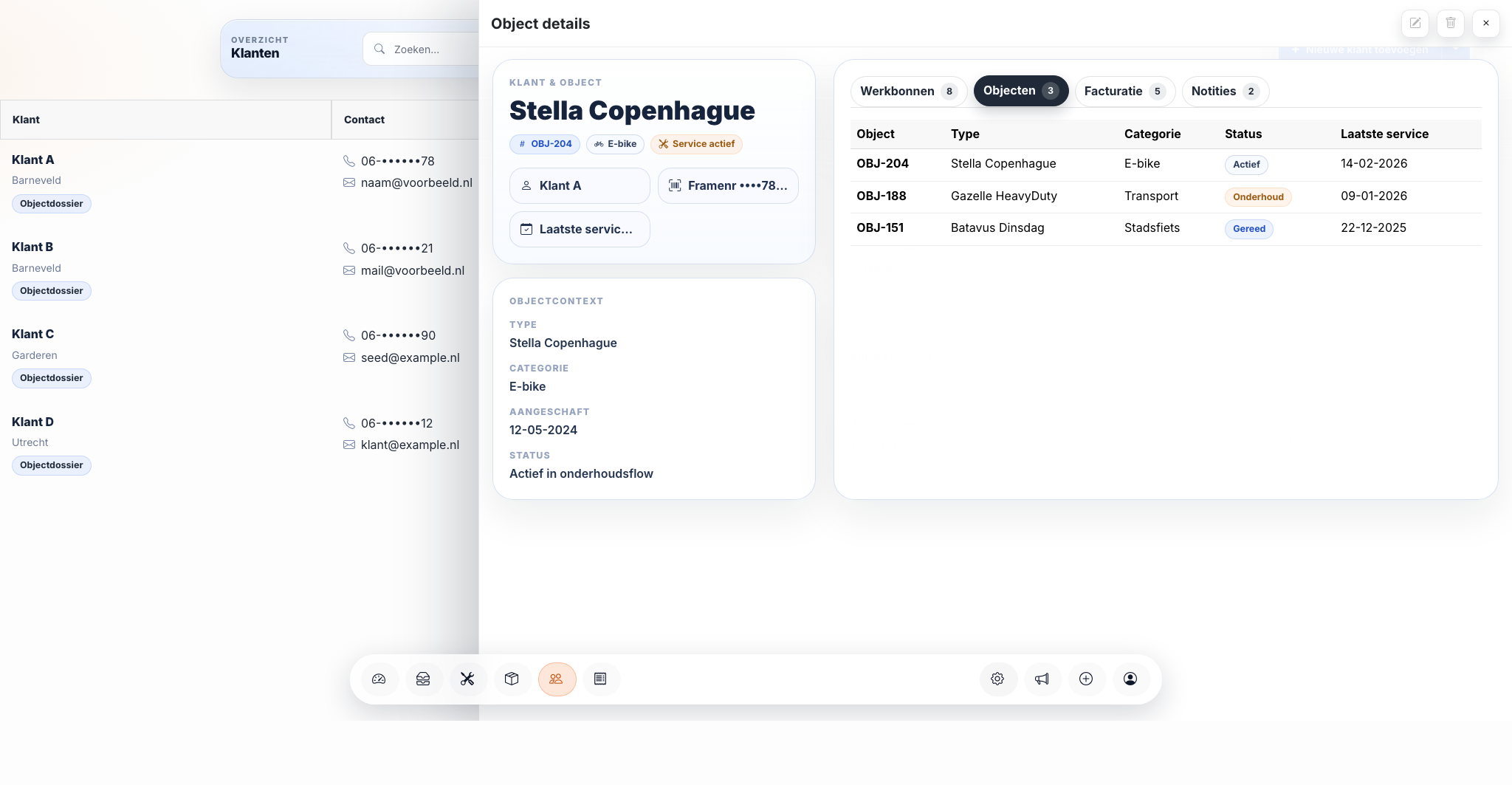This screenshot has height=785, width=1512.
Task: Open the dashboard gauge icon in the dock
Action: (x=379, y=679)
